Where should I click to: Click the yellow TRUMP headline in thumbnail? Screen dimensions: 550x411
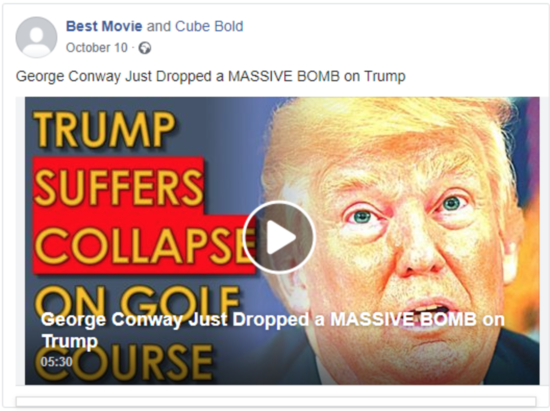point(104,129)
